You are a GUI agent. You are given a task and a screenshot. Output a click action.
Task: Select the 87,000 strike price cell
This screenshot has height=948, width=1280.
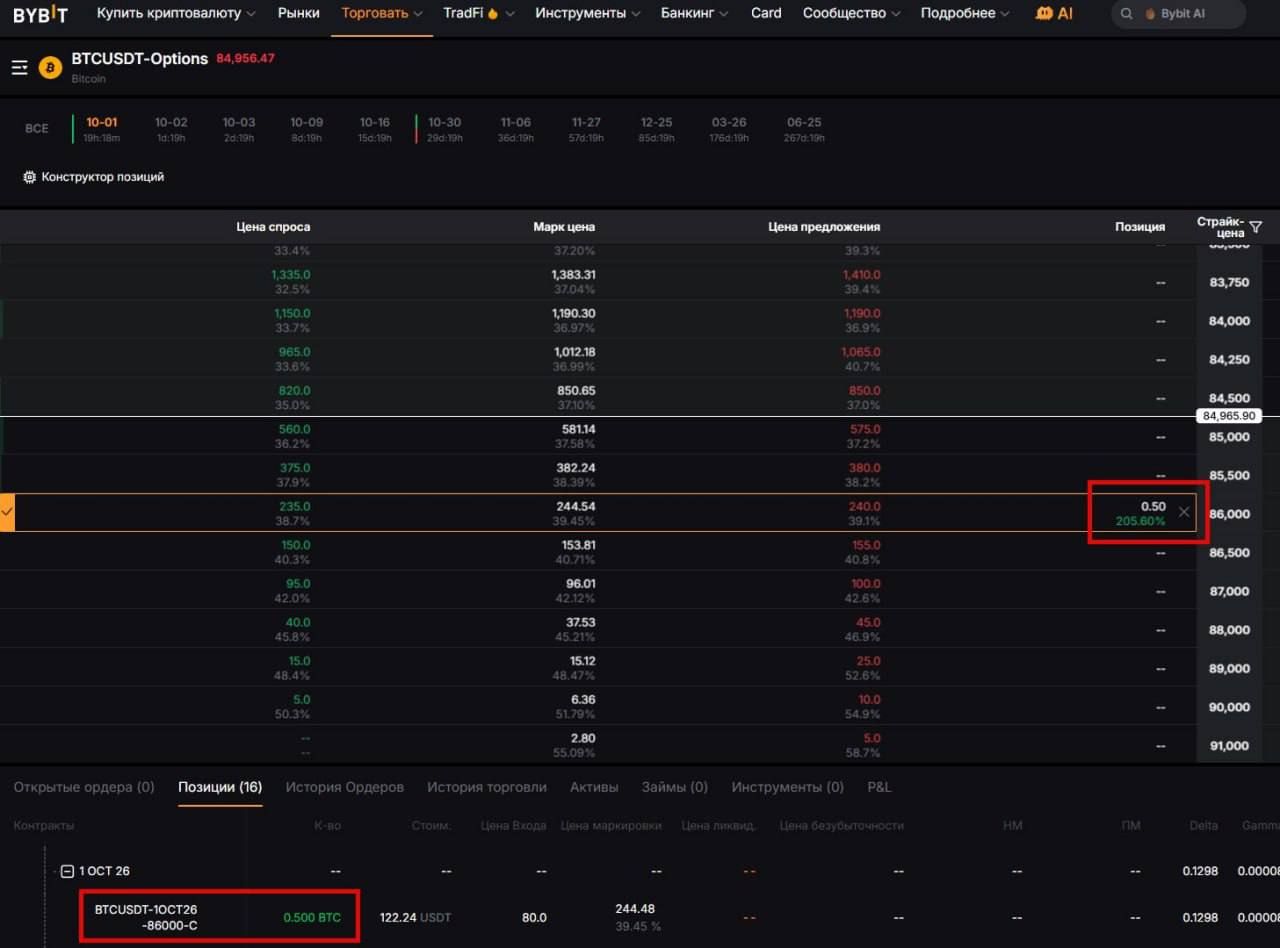[1229, 591]
